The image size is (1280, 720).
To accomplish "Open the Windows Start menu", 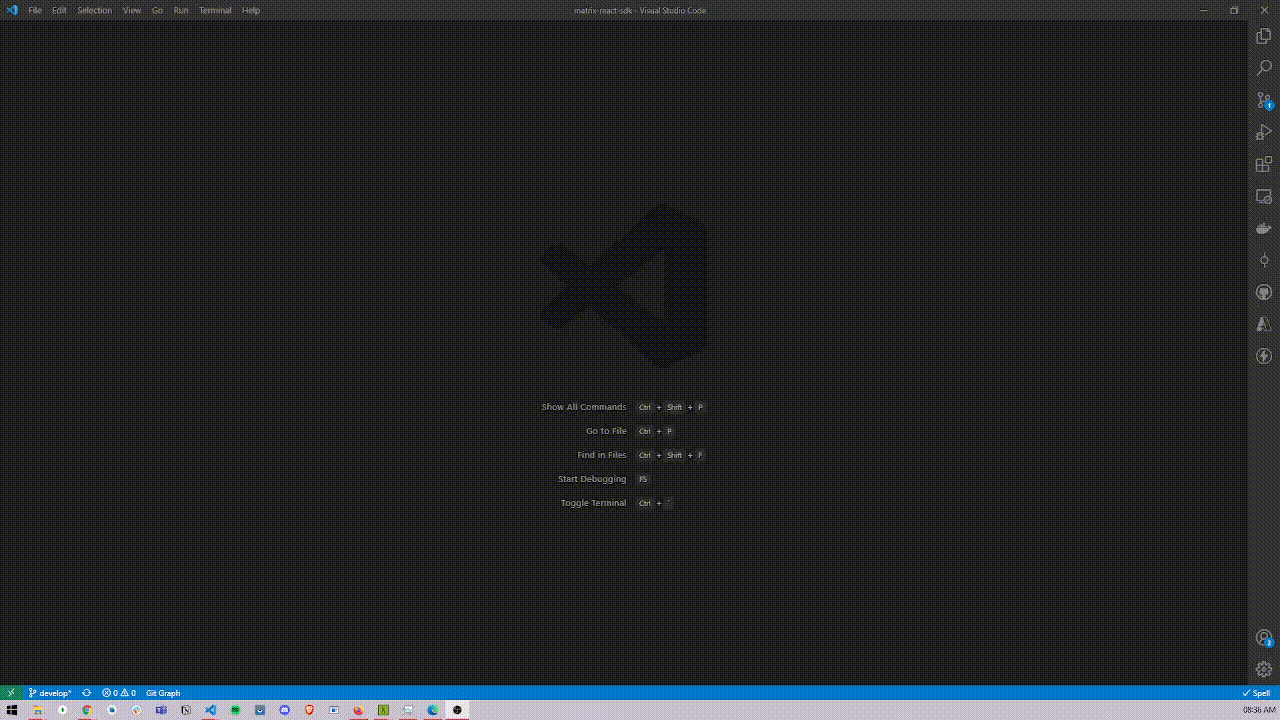I will tap(13, 710).
